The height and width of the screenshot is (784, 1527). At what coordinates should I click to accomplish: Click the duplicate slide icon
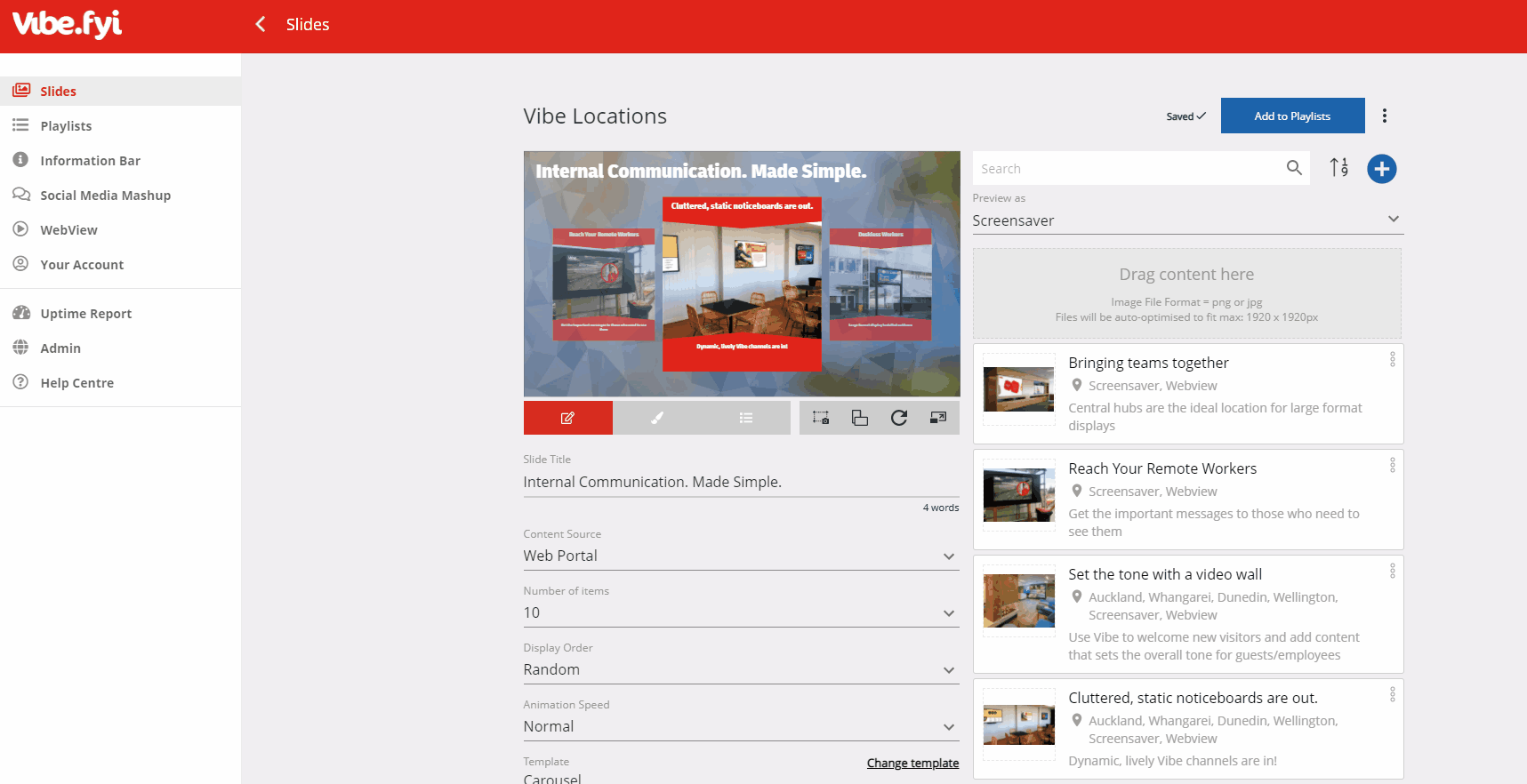pyautogui.click(x=860, y=418)
